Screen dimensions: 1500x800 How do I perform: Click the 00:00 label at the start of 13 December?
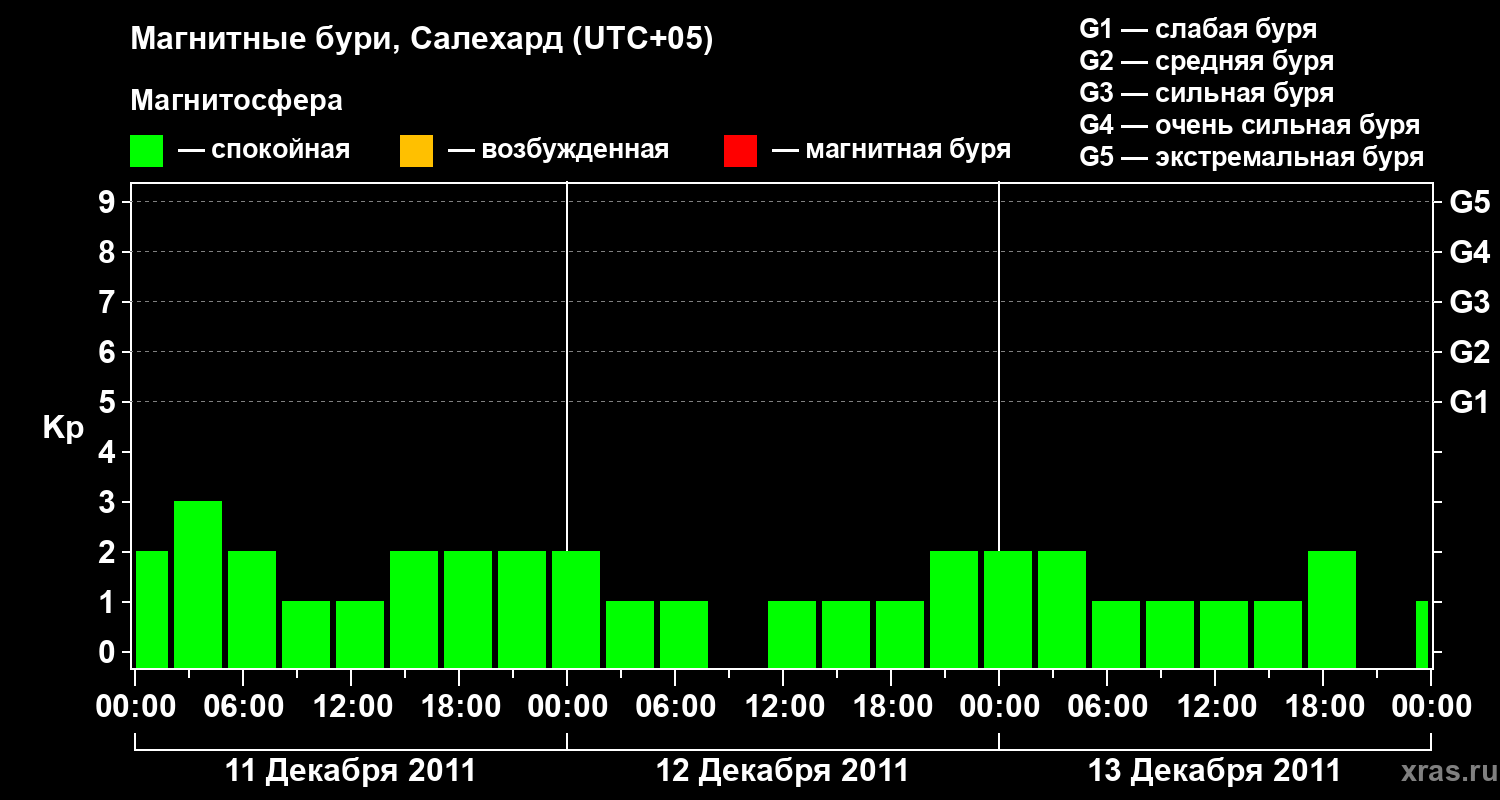click(999, 707)
